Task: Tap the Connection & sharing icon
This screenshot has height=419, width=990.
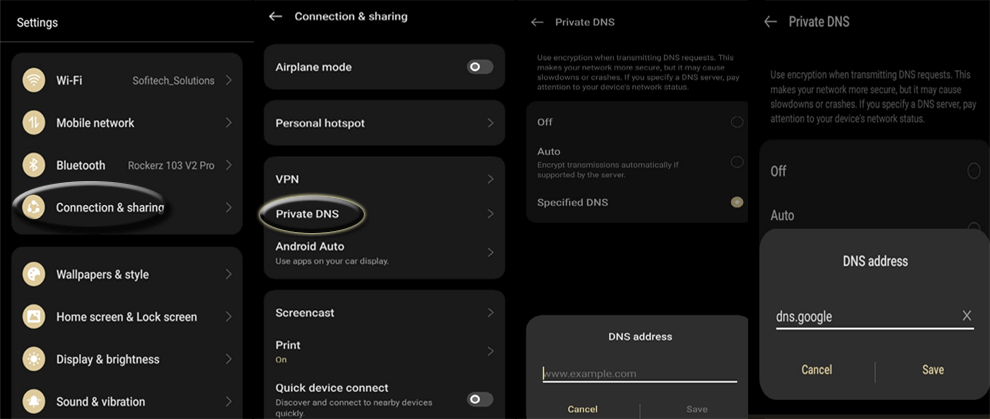Action: pos(35,207)
